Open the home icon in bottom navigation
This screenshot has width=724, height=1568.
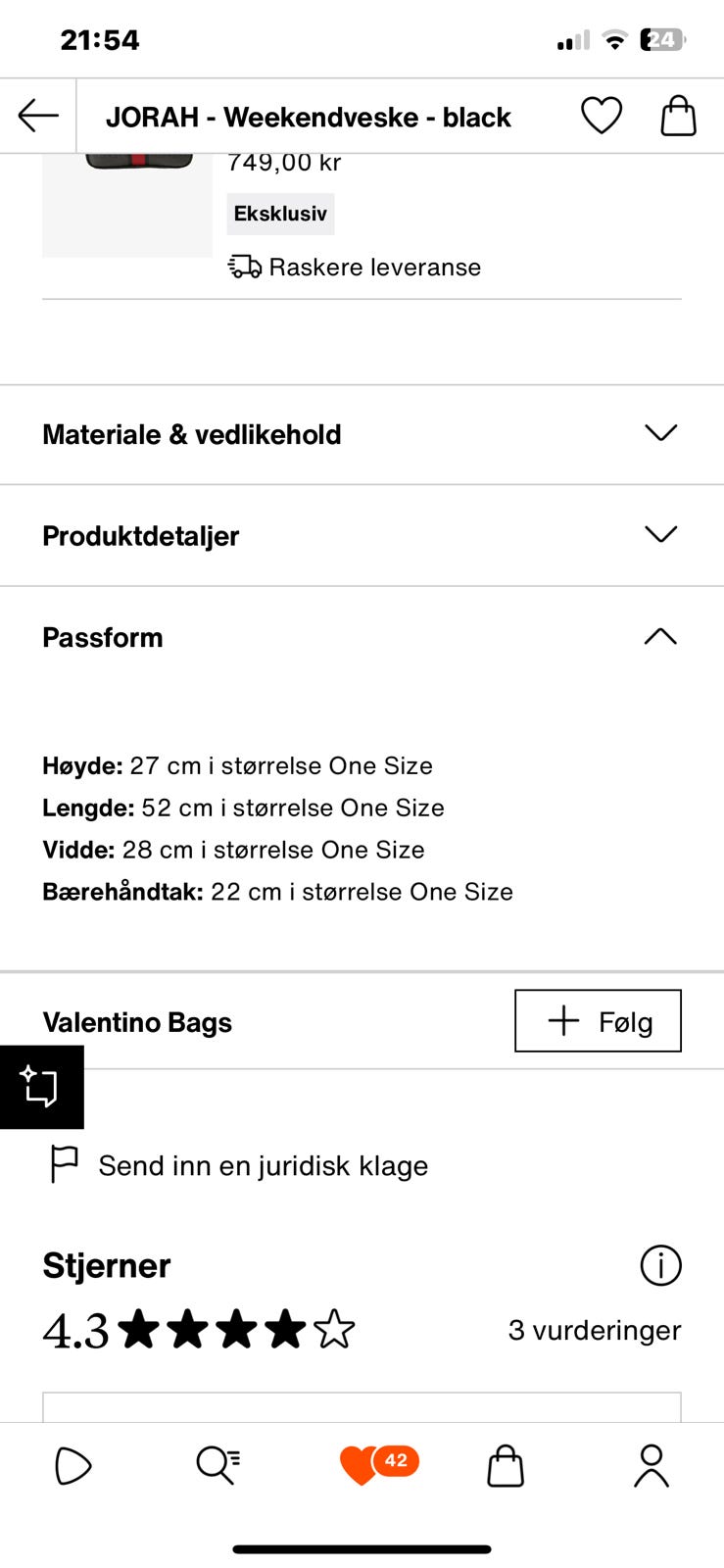click(72, 1465)
